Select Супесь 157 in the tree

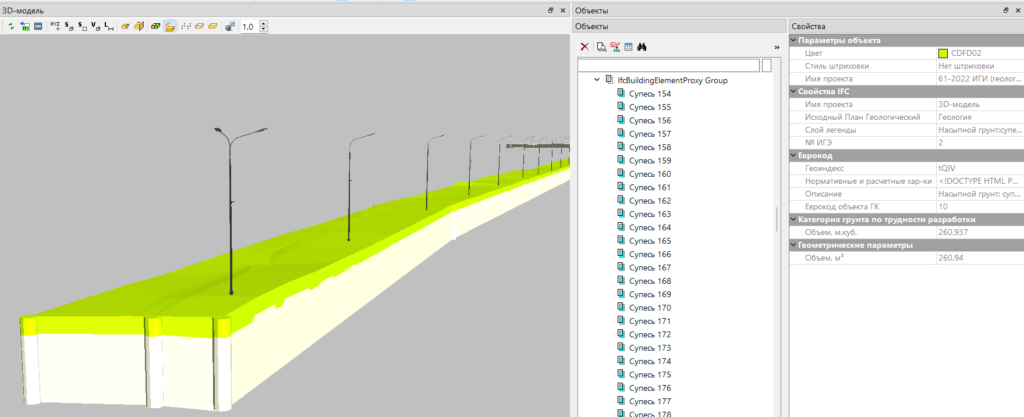click(650, 134)
